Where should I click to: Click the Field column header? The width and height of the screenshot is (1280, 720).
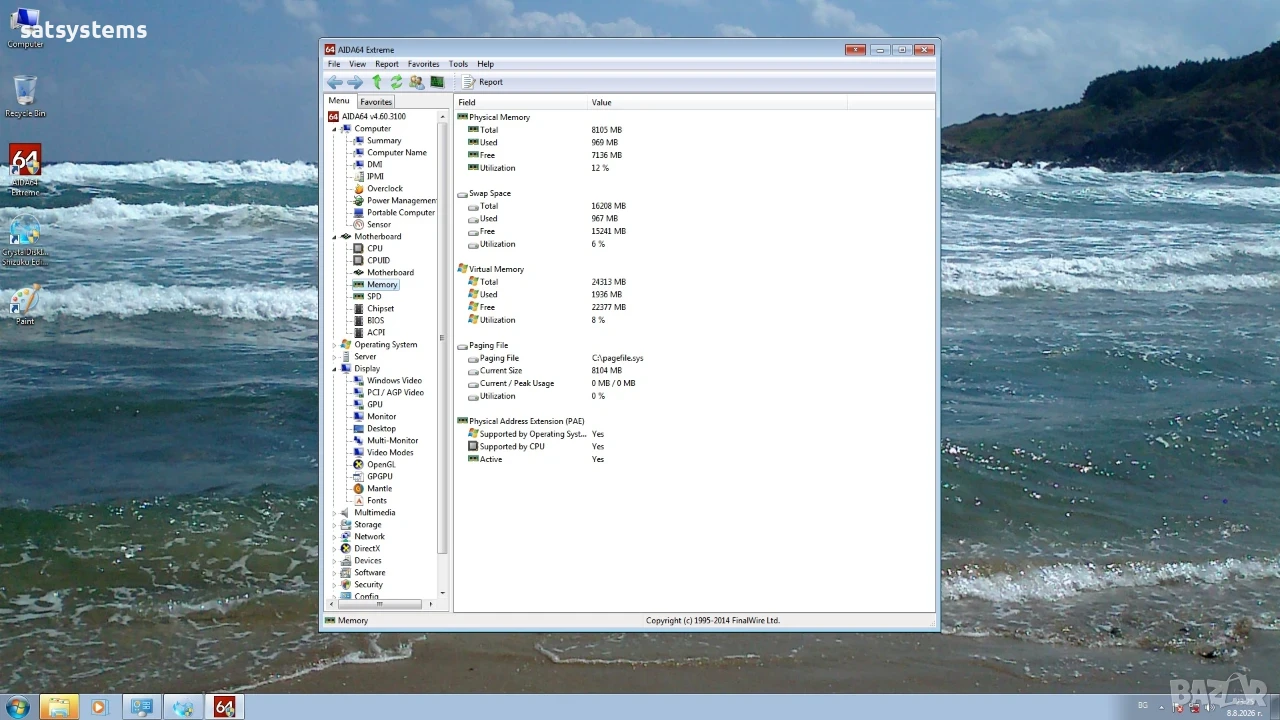point(521,102)
